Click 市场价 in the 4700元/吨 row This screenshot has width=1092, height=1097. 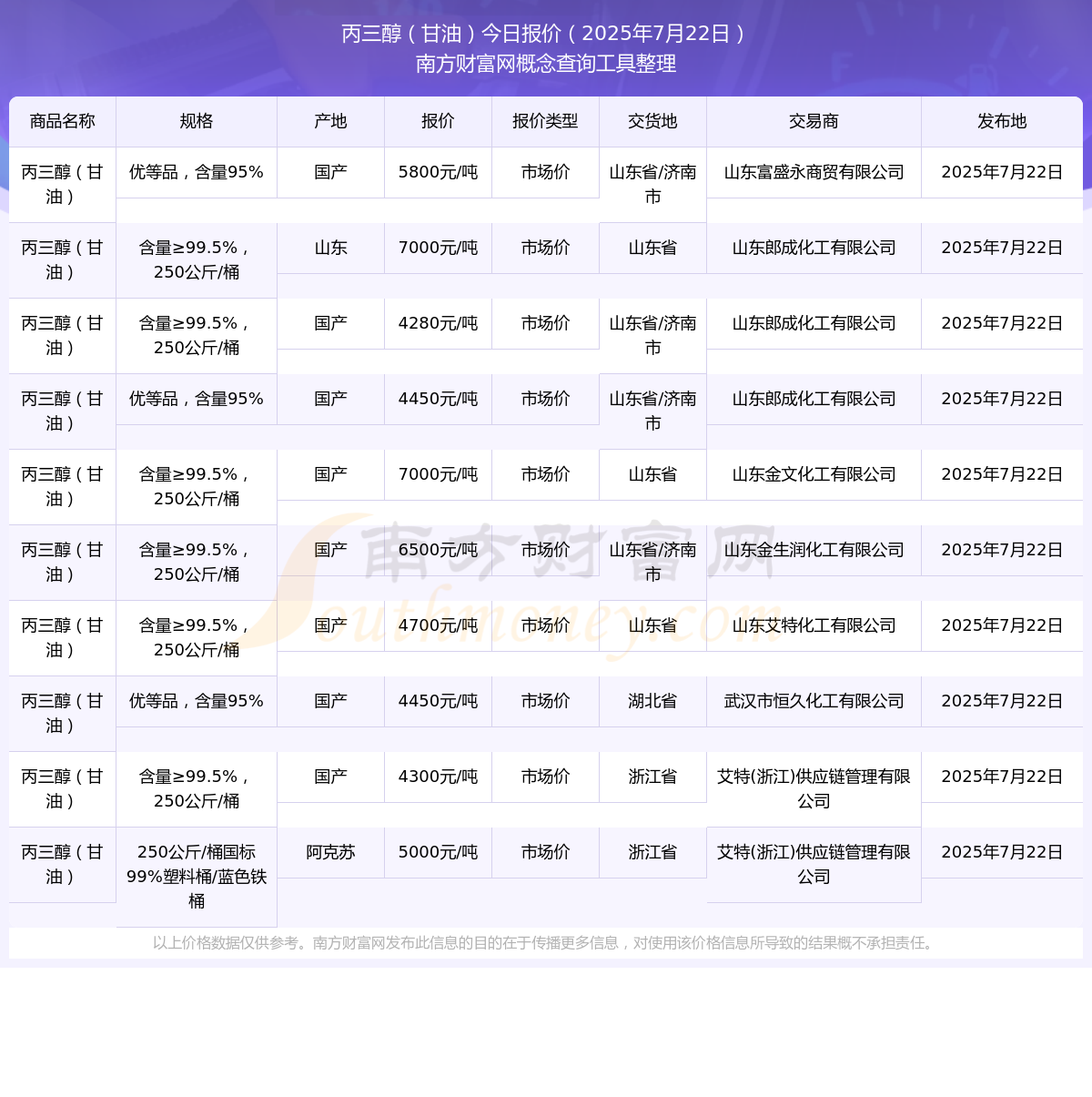(545, 625)
